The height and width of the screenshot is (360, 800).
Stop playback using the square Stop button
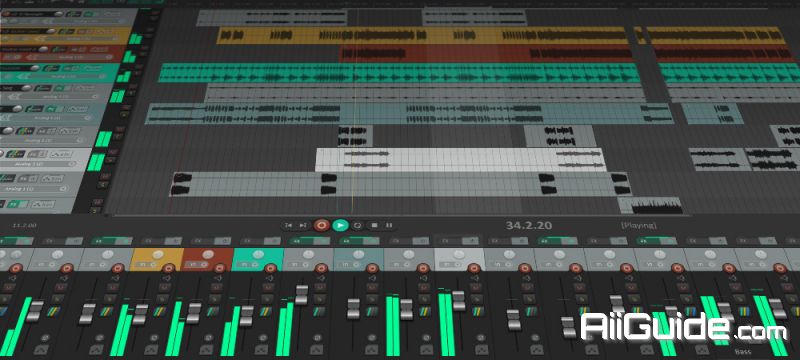pos(374,225)
